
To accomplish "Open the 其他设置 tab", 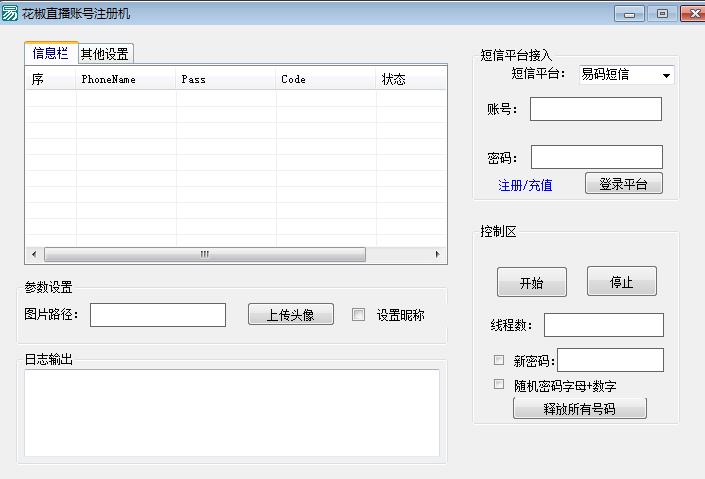I will [x=105, y=54].
